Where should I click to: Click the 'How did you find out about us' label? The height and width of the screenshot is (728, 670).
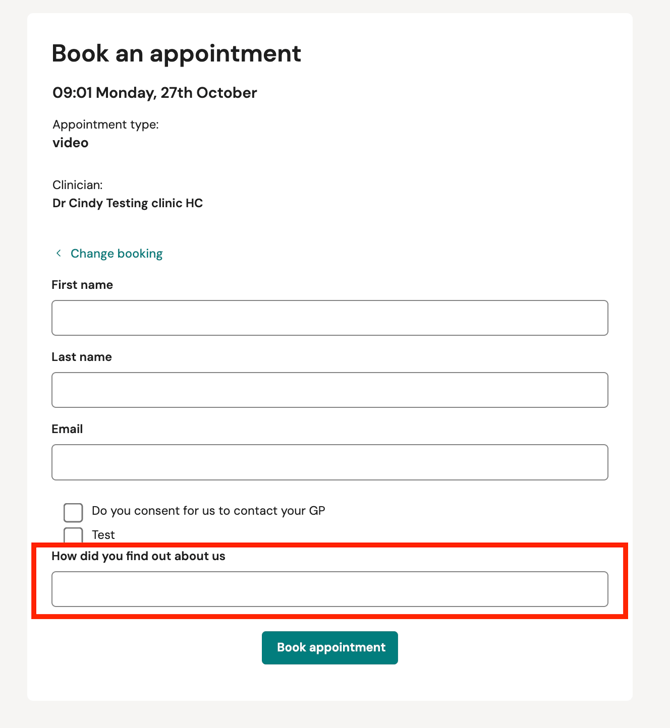[138, 556]
